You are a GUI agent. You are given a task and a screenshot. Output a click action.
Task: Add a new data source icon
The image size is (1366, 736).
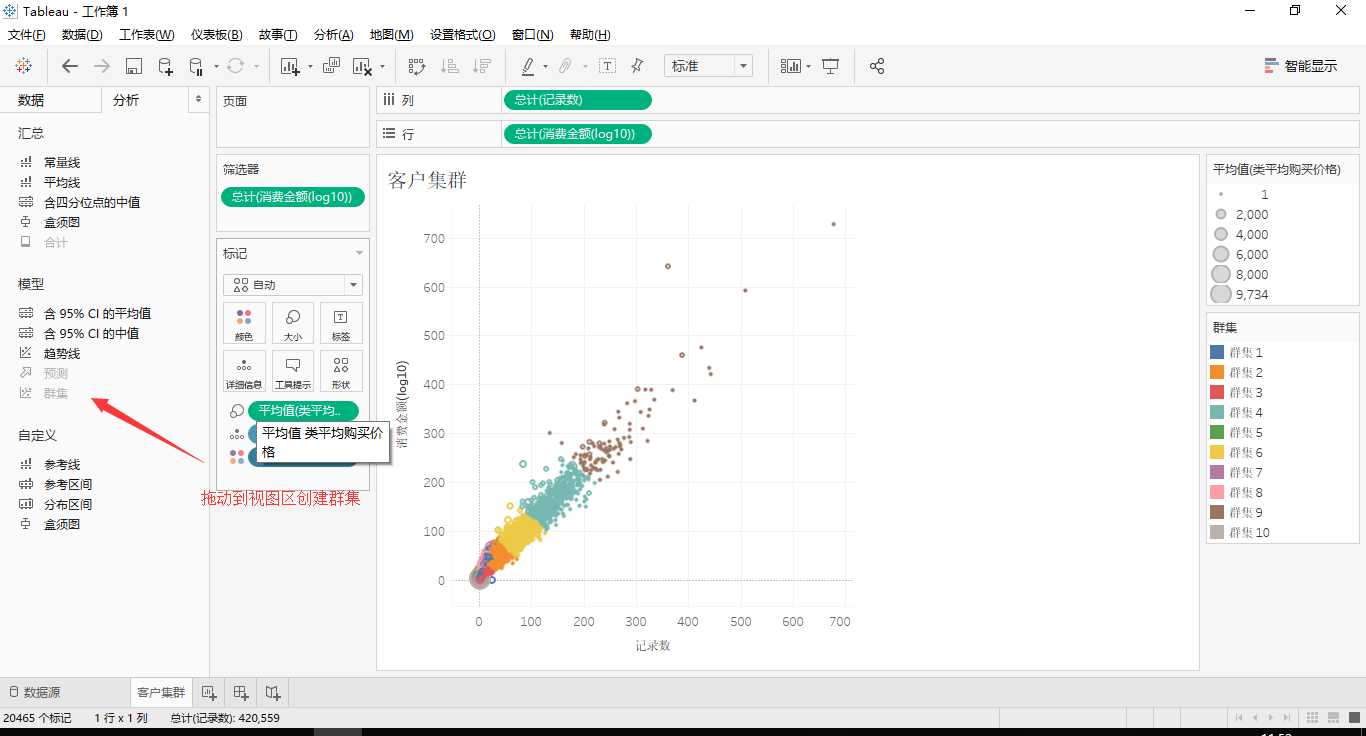coord(166,66)
